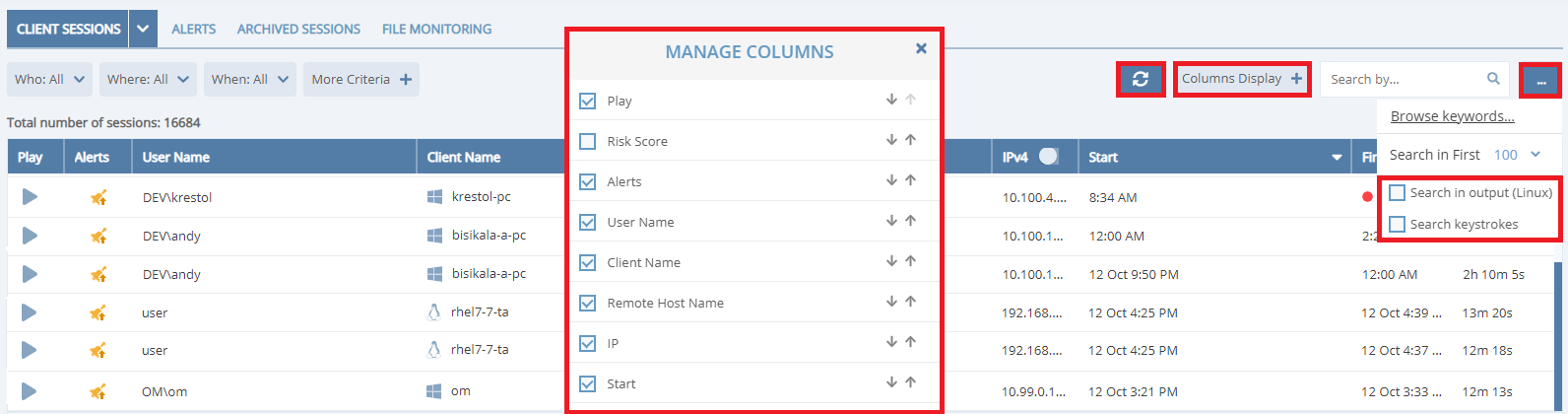Toggle the IPv4 switch in header
Viewport: 1568px width, 414px height.
pos(1048,157)
